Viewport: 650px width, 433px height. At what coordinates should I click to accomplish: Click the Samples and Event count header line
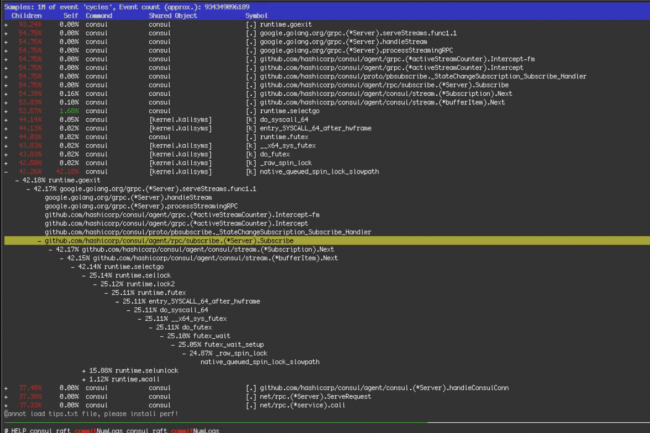click(x=127, y=7)
